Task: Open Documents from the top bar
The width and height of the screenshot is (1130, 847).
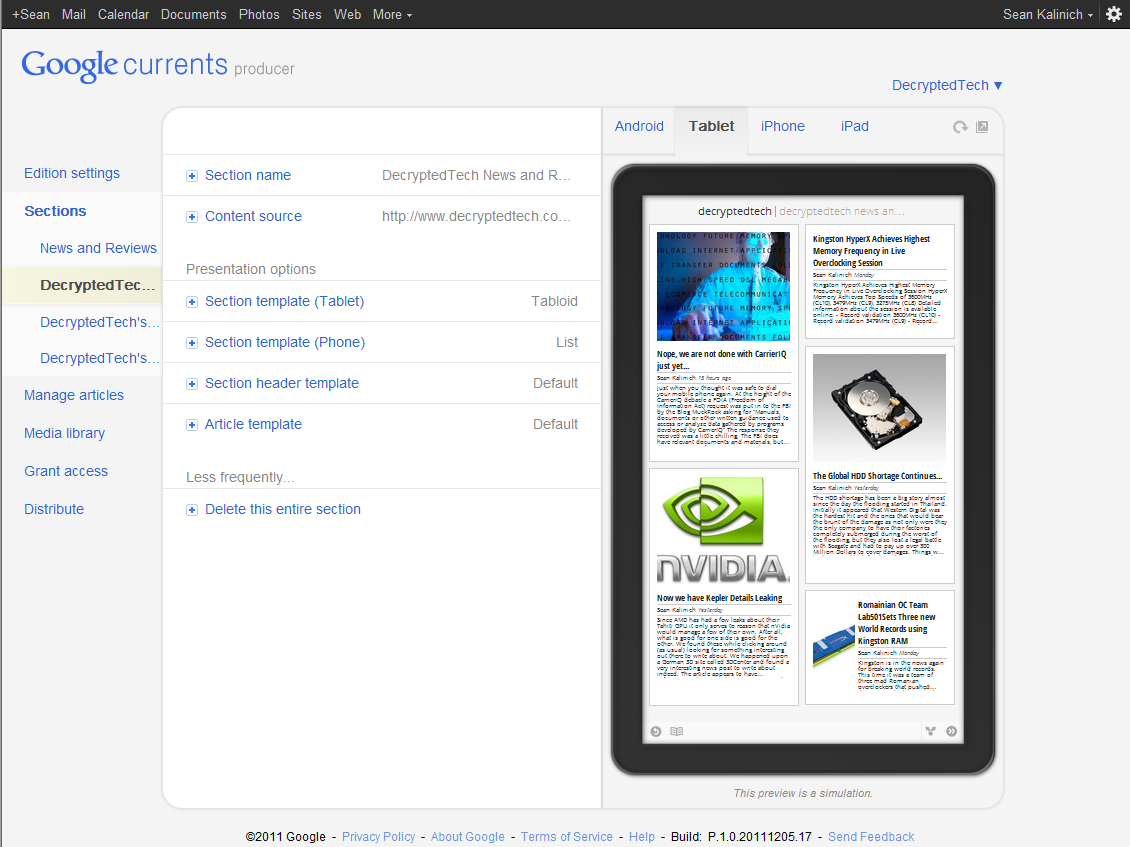Action: 193,14
